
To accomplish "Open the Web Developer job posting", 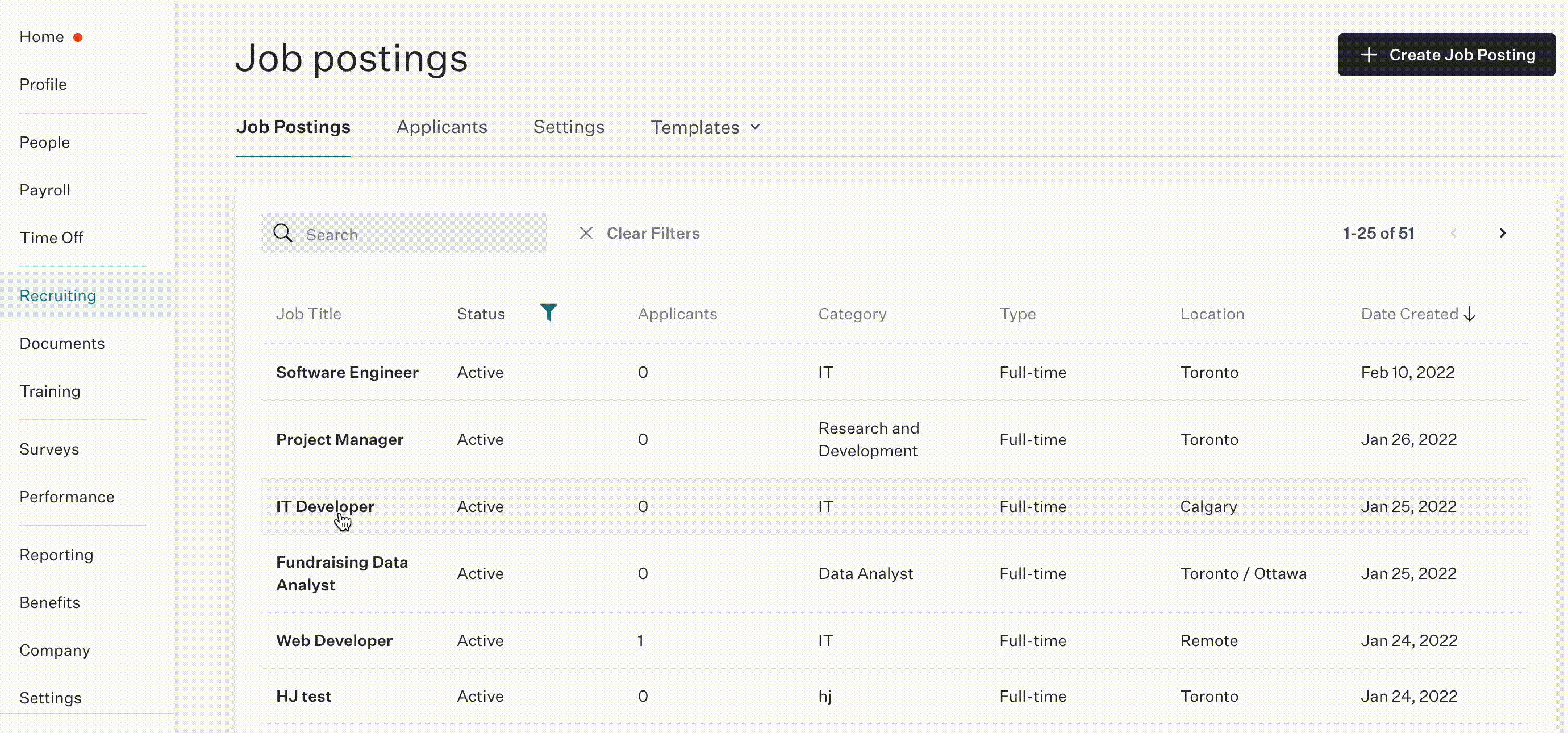I will tap(334, 640).
